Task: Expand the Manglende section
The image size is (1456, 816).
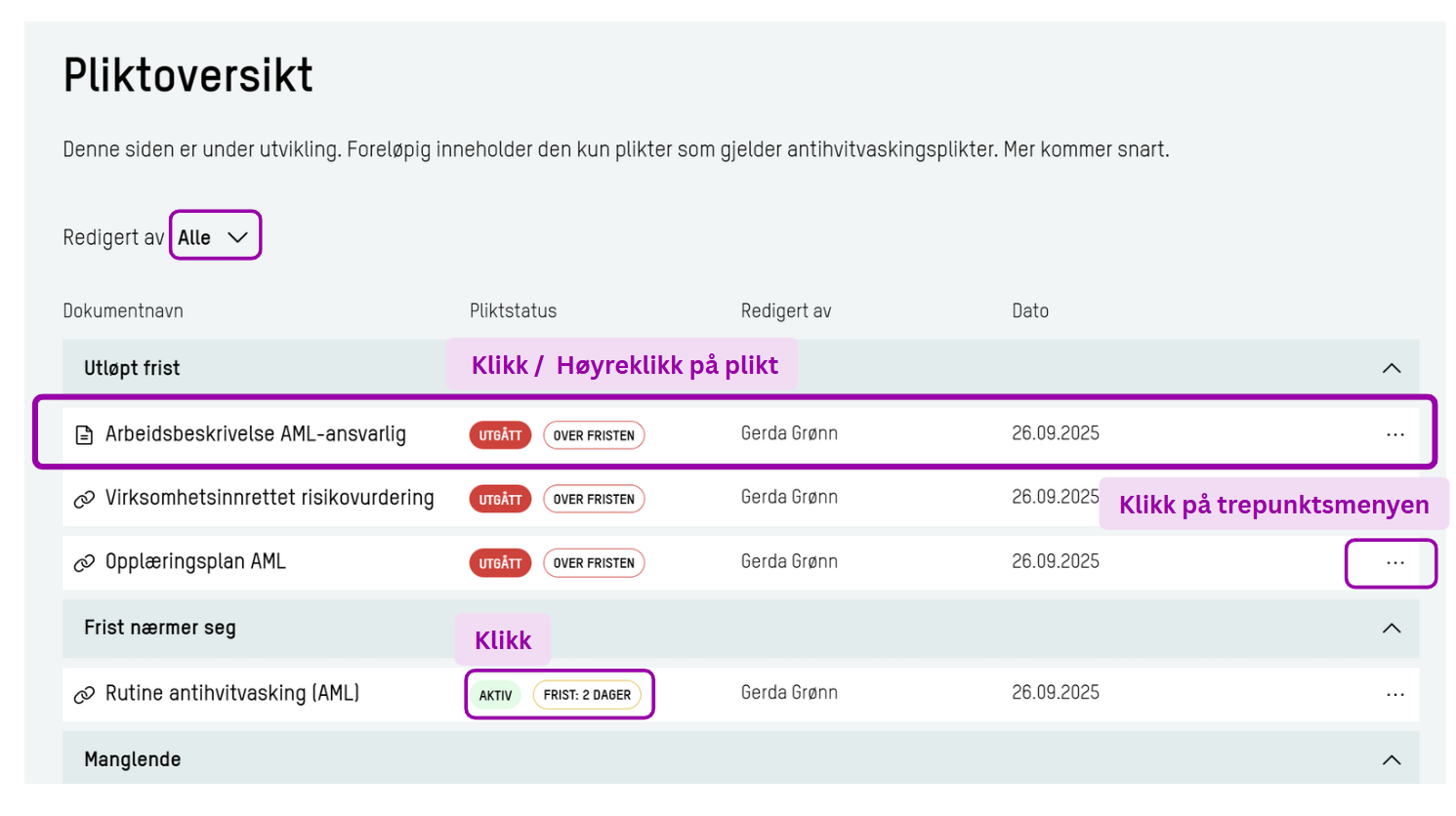Action: (1392, 758)
